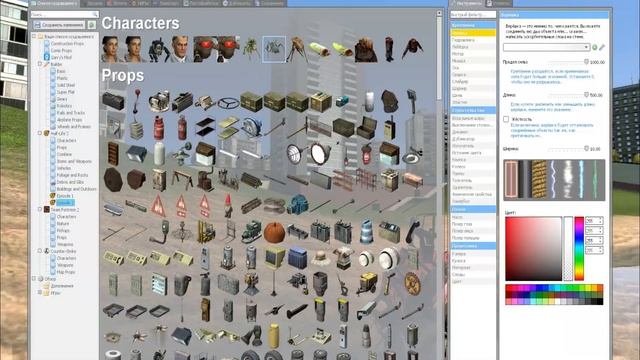The width and height of the screenshot is (640, 360).
Task: Expand the Игры folder node
Action: pos(40,293)
